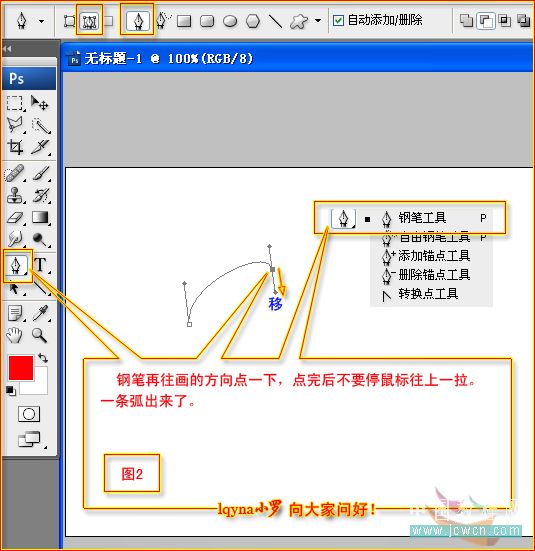Choose 删除锚点工具 from the flyout menu
The height and width of the screenshot is (551, 535).
432,275
